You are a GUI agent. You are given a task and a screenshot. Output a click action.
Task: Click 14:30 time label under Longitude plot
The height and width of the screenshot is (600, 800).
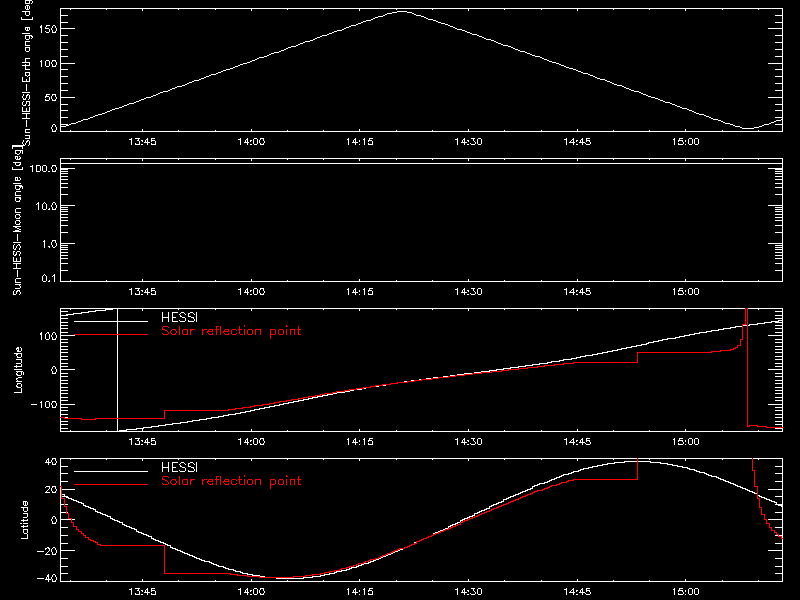468,442
